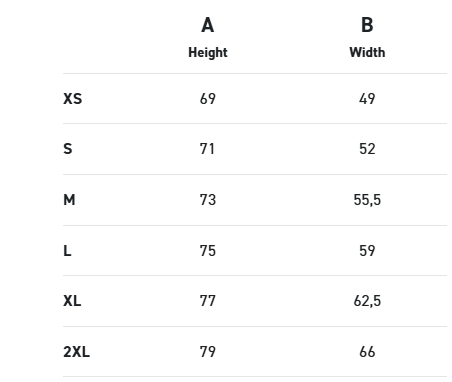The width and height of the screenshot is (452, 382).
Task: Click width value 66 for 2XL
Action: tap(367, 352)
